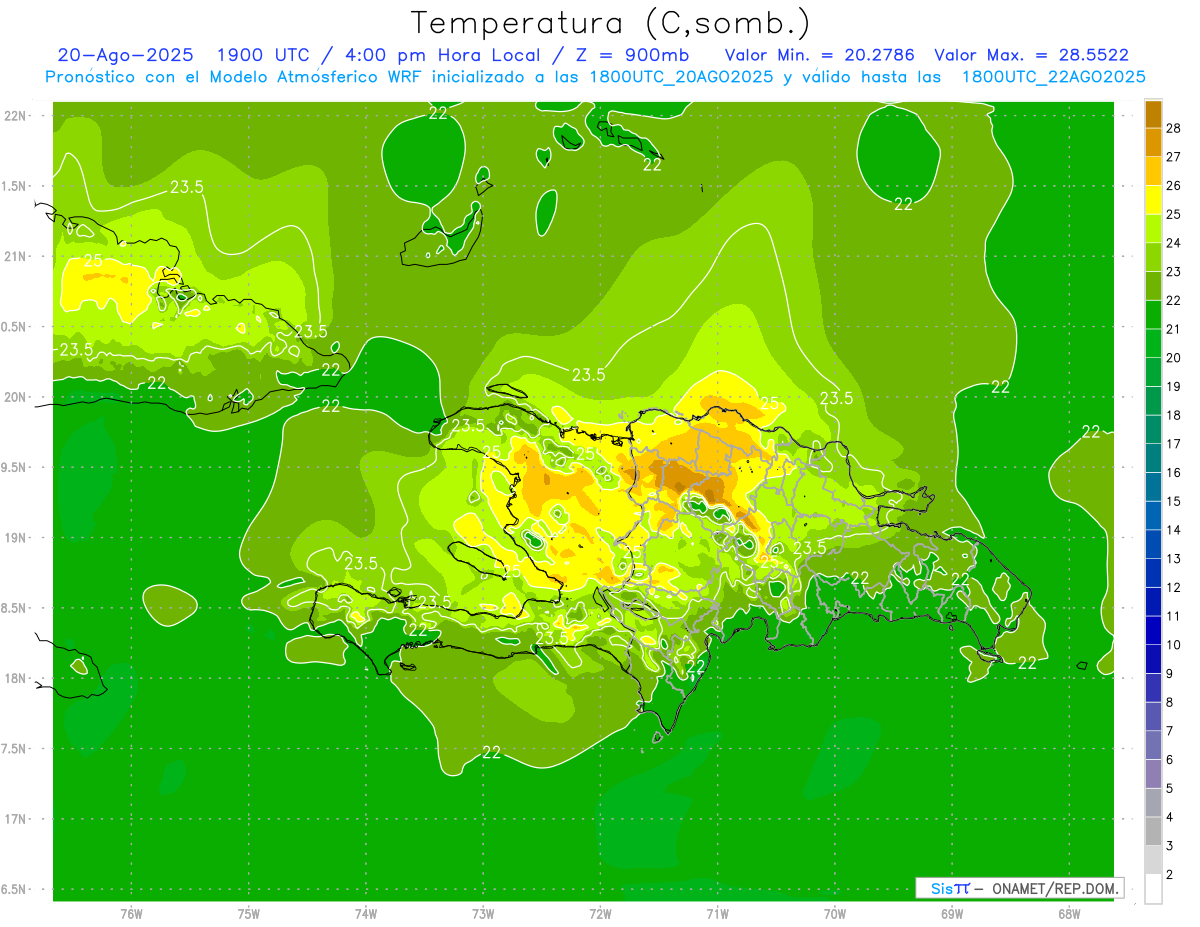Click the '20' label on the color scale
This screenshot has width=1200, height=927.
(1174, 358)
